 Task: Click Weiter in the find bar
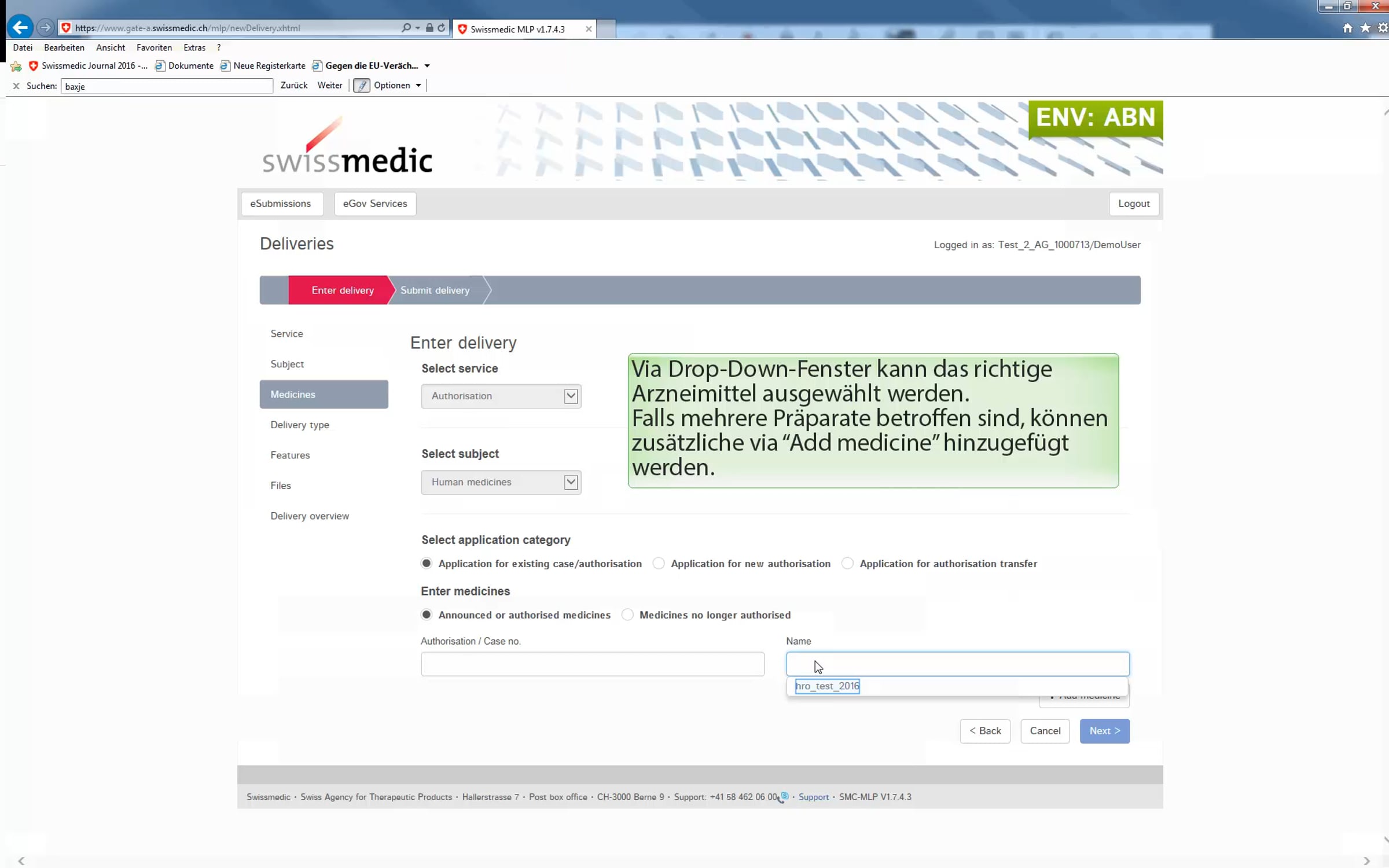[x=330, y=86]
